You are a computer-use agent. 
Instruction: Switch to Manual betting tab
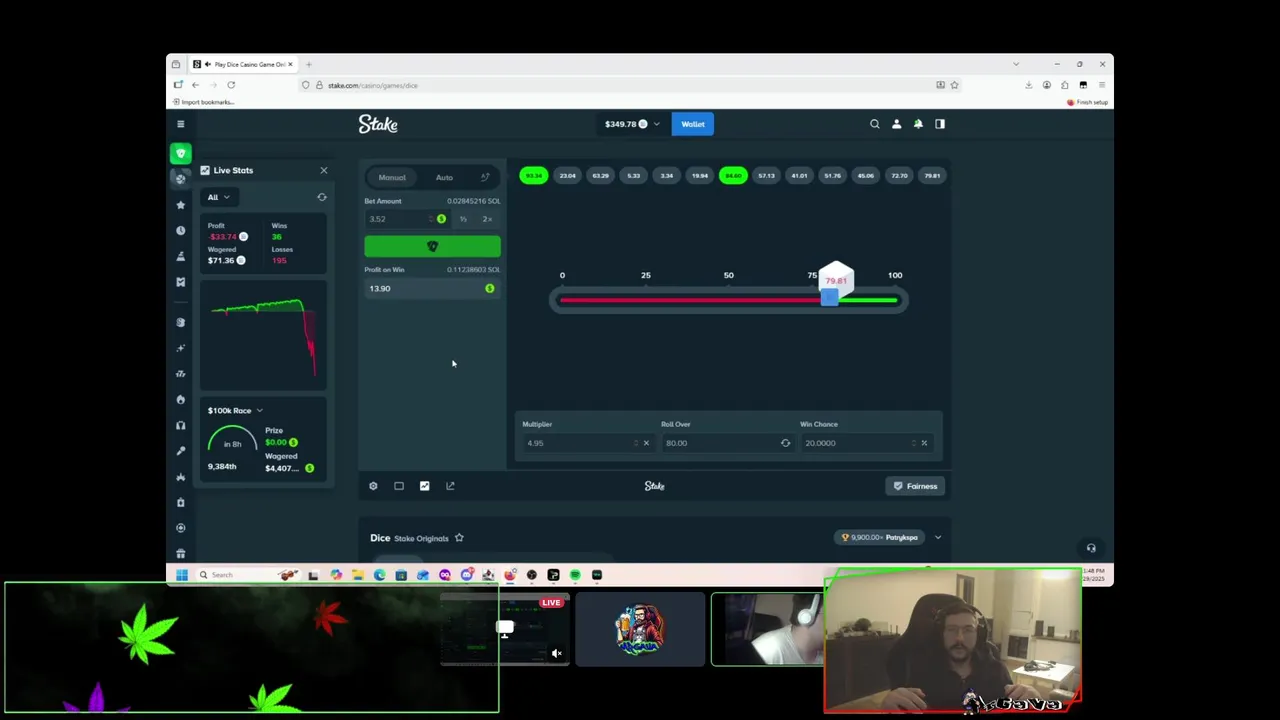(x=392, y=177)
